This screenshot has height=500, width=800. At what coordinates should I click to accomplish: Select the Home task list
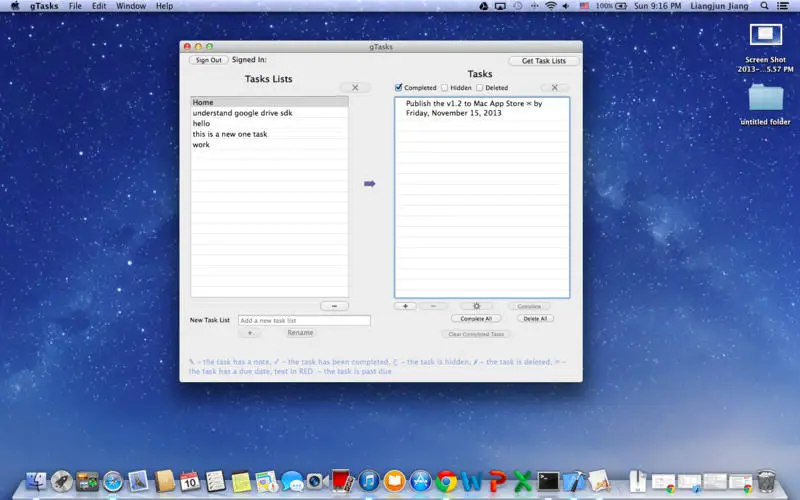pyautogui.click(x=269, y=102)
